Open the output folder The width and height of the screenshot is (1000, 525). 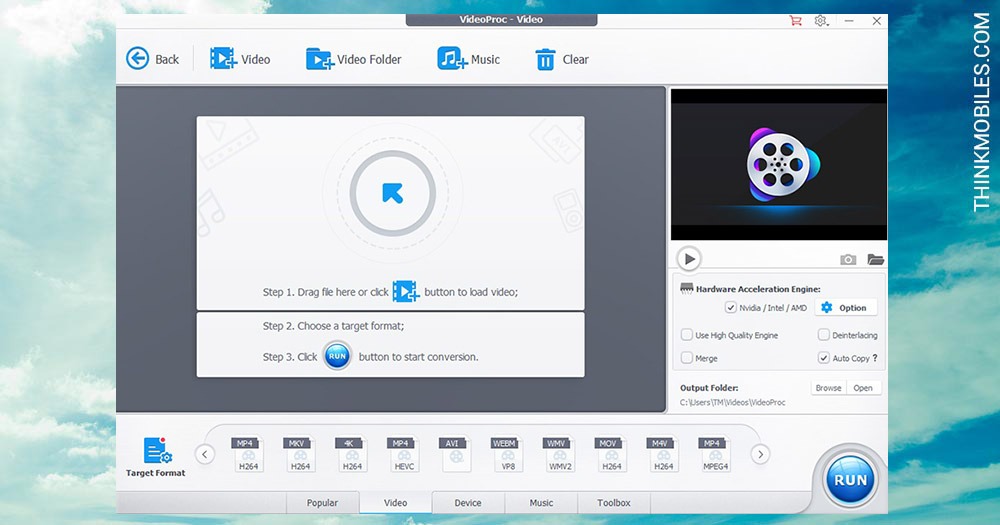[x=864, y=388]
